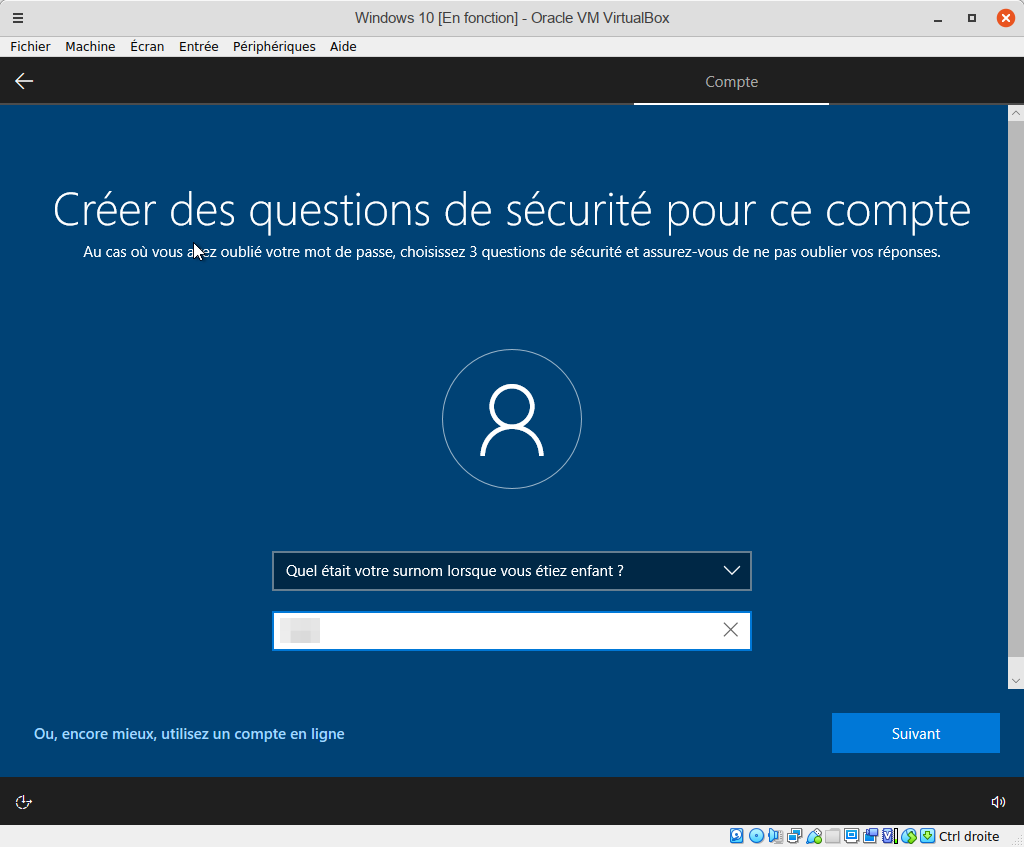This screenshot has height=847, width=1024.
Task: Click the back arrow in setup header
Action: 24,81
